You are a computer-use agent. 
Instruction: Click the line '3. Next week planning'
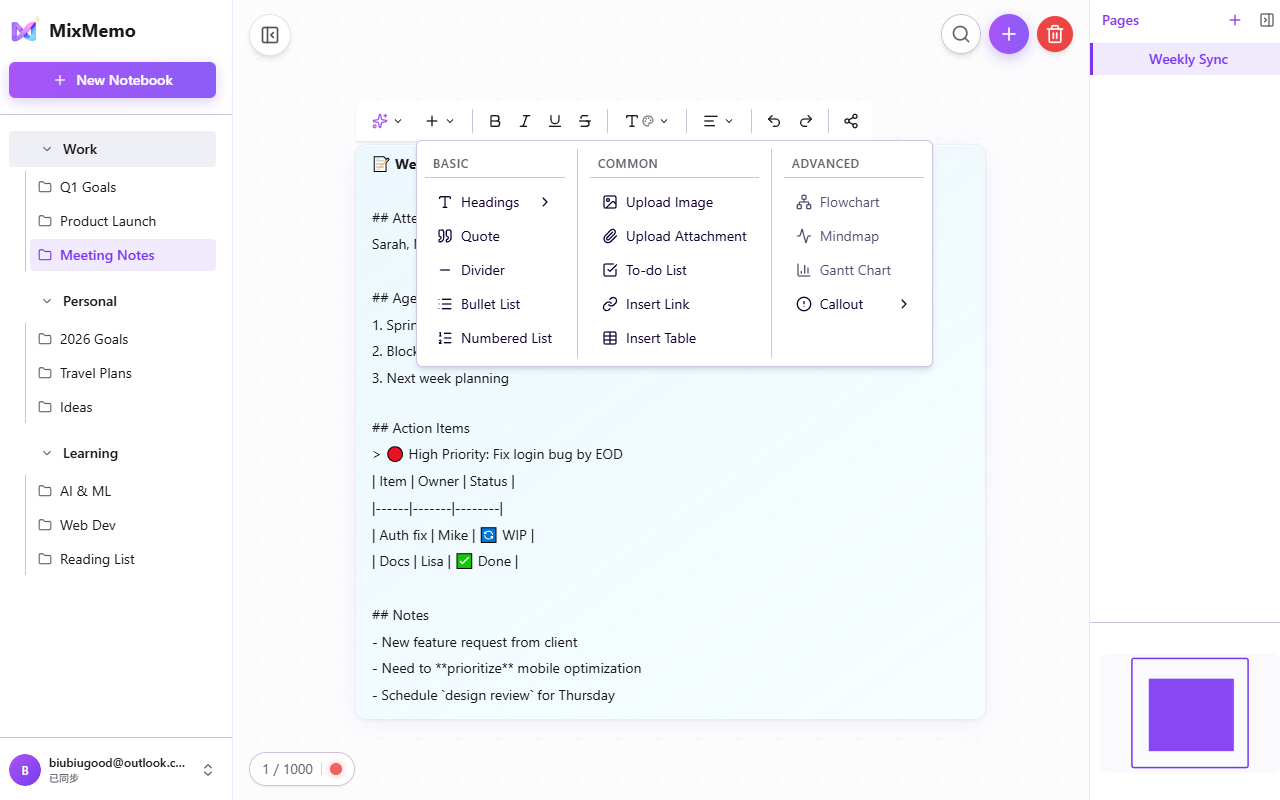(440, 378)
